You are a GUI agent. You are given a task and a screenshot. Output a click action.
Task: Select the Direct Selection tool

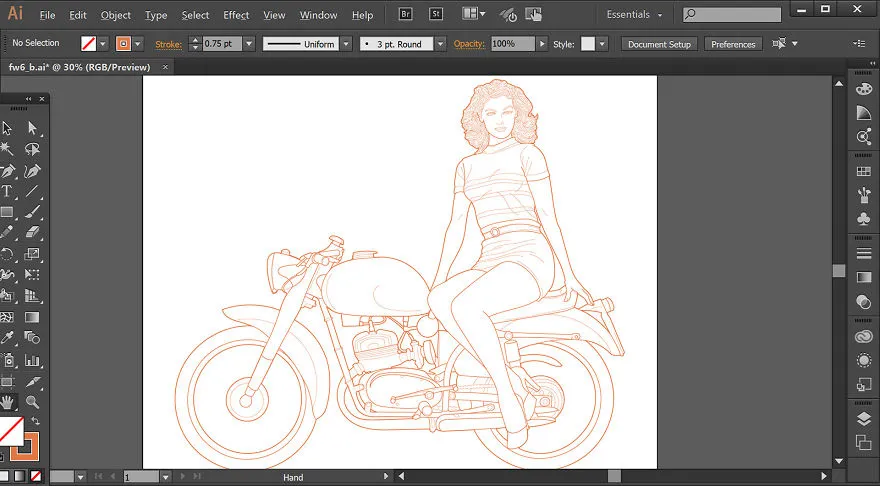(32, 129)
